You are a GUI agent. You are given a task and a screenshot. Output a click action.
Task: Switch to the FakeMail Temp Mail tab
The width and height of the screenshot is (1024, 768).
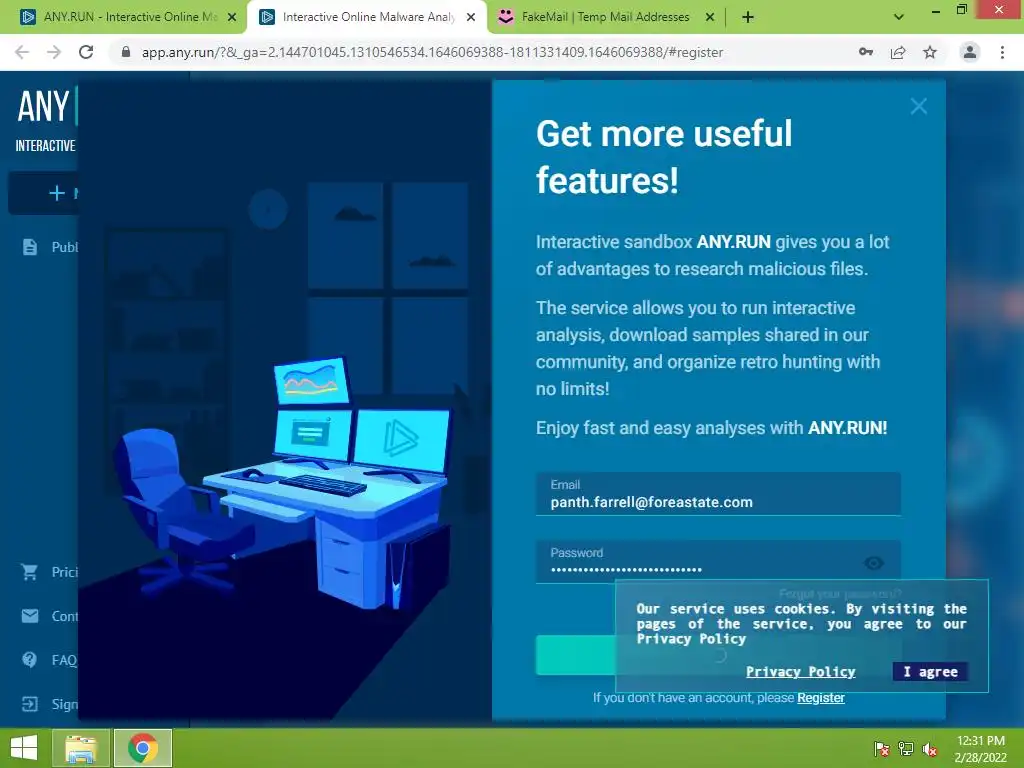605,17
